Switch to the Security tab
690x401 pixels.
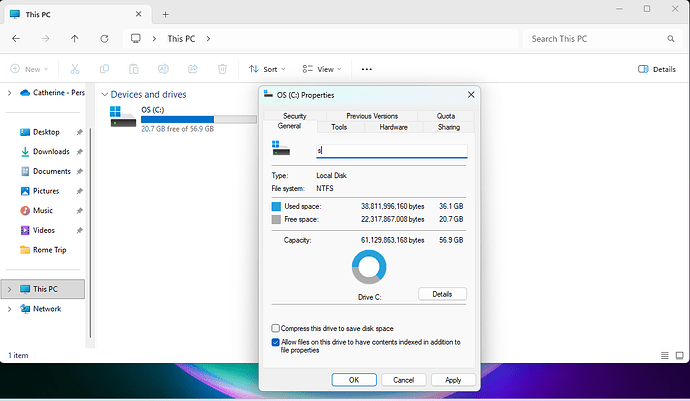294,116
